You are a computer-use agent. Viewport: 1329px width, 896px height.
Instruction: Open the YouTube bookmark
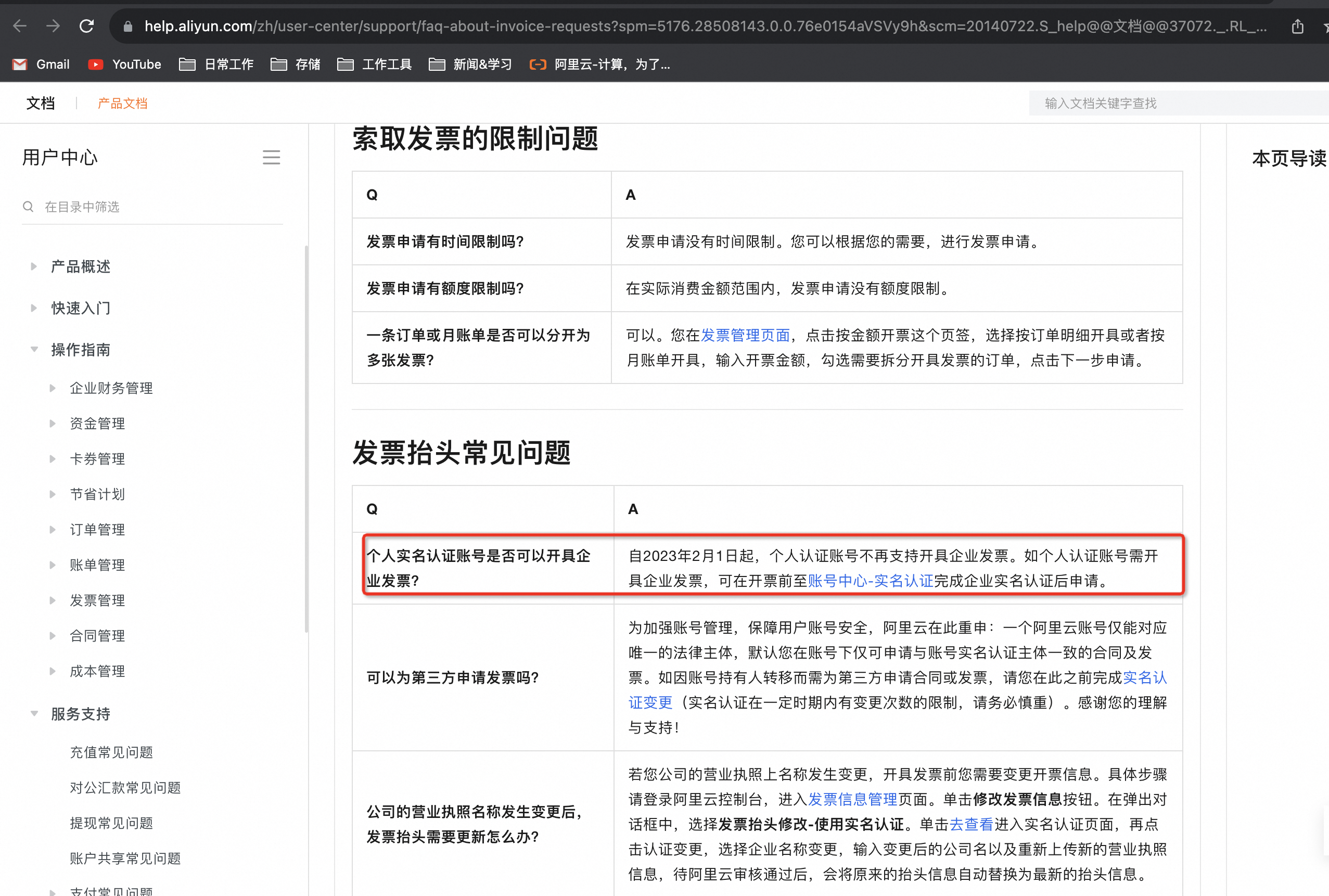(124, 64)
